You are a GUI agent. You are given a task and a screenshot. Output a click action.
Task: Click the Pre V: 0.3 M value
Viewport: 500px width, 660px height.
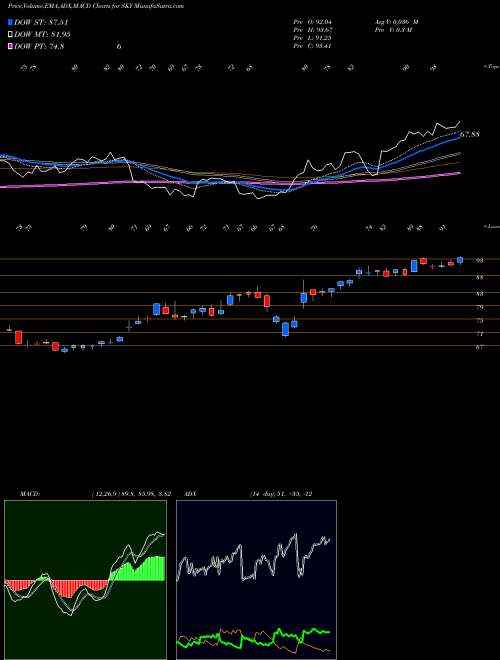click(392, 30)
